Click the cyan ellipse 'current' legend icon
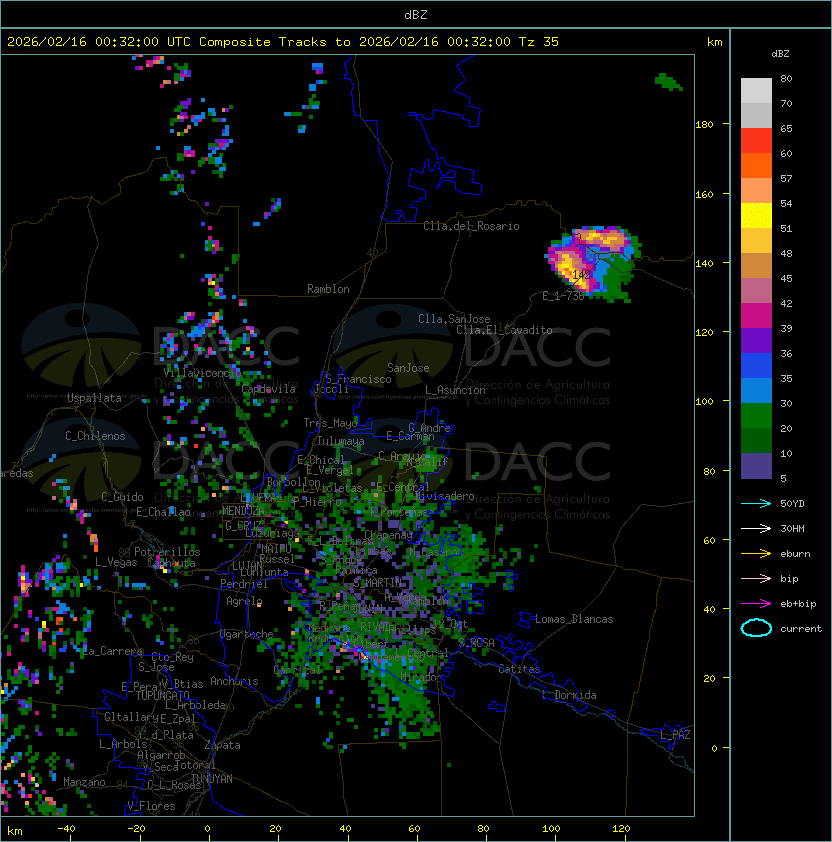832x842 pixels. click(x=756, y=628)
